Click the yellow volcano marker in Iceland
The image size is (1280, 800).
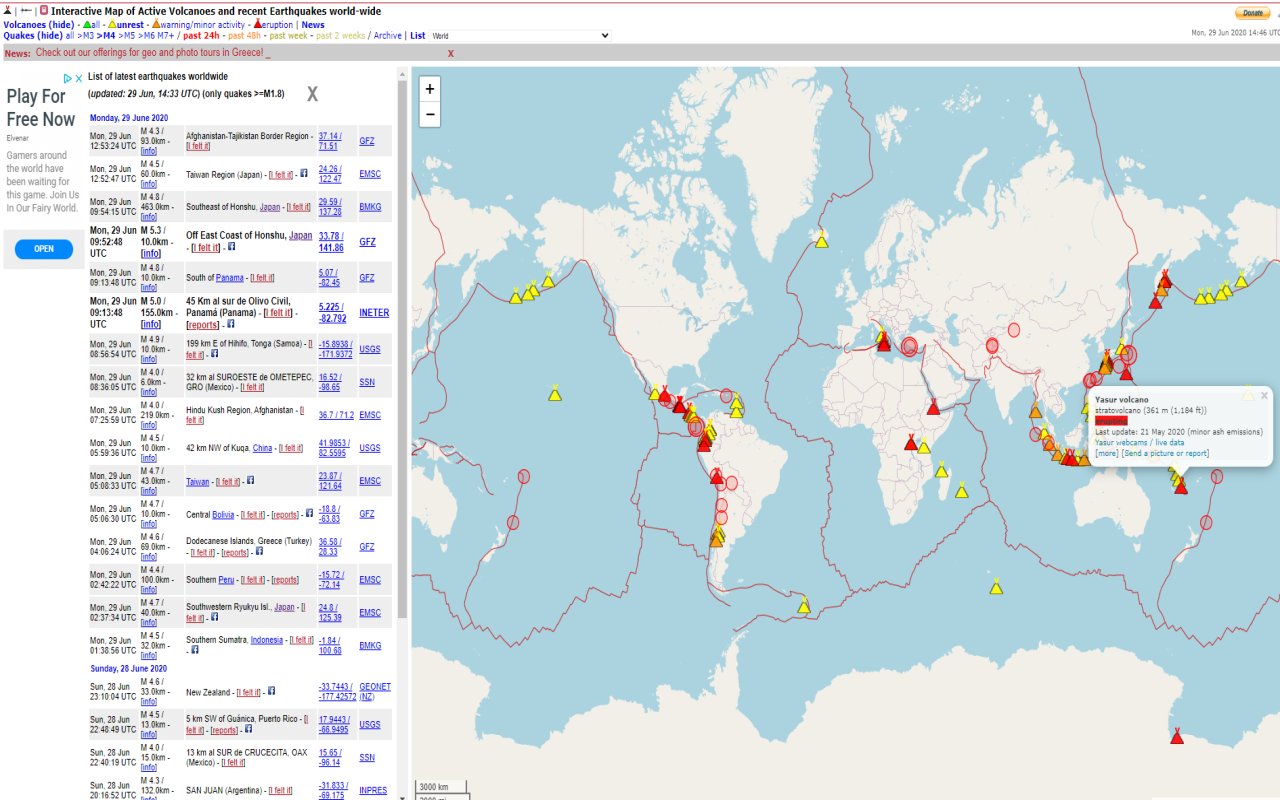click(x=821, y=240)
